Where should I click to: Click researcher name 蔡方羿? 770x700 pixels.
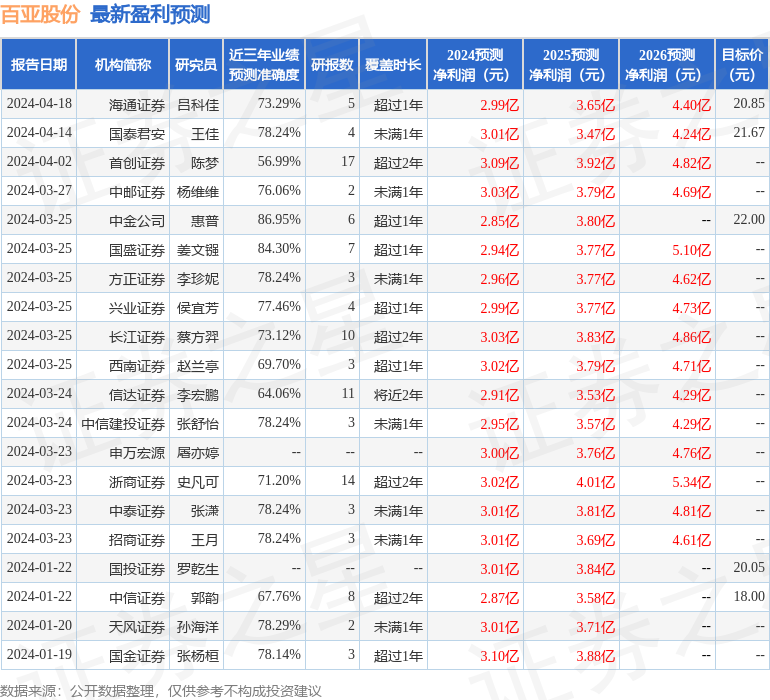point(198,336)
